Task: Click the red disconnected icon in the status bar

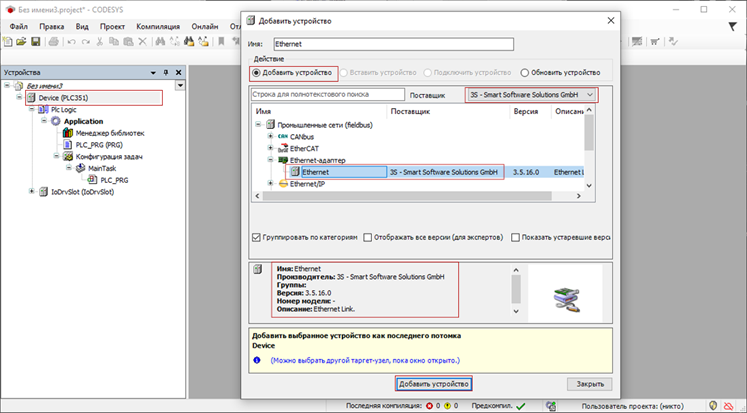Action: point(728,406)
